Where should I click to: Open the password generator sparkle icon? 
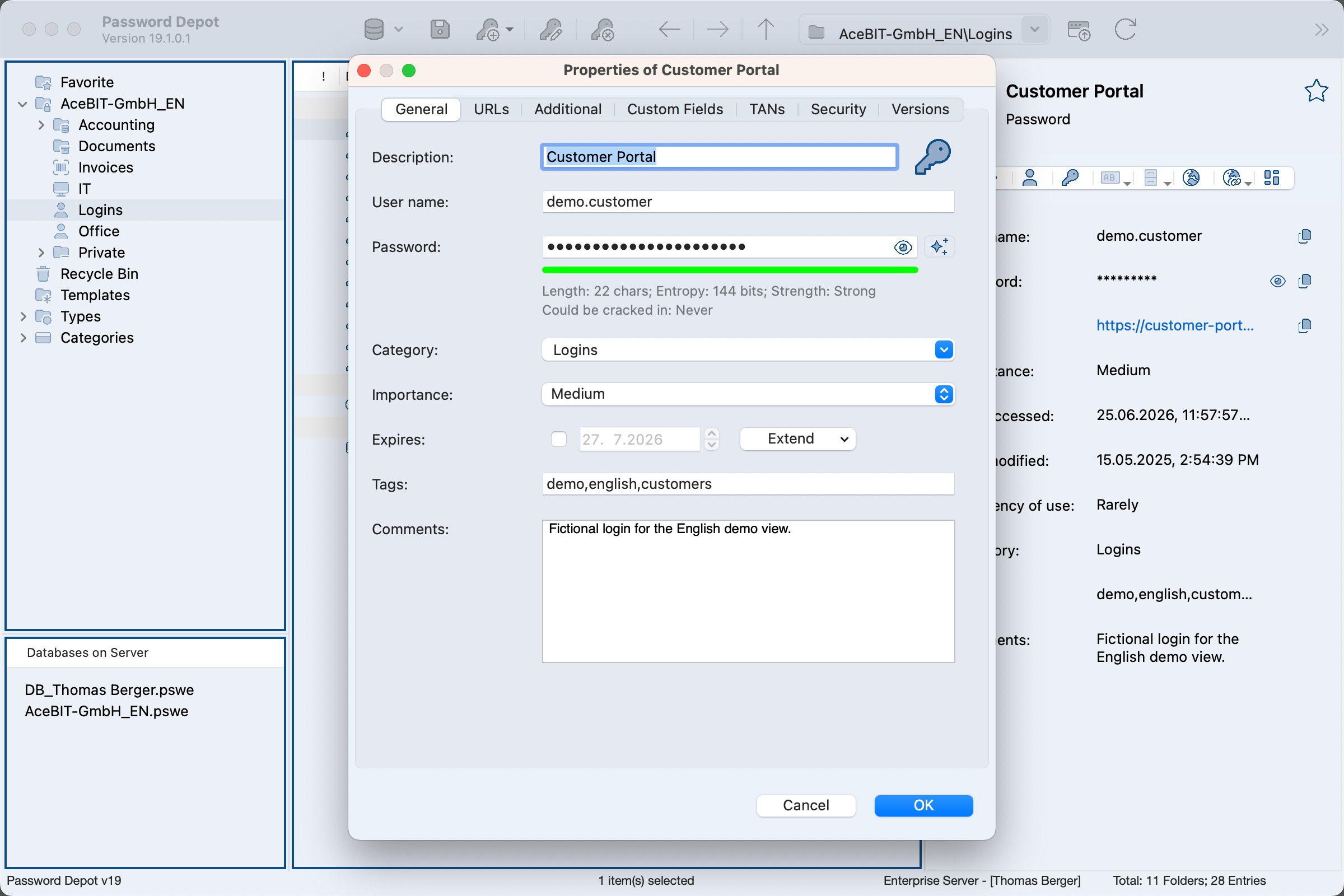click(x=940, y=247)
